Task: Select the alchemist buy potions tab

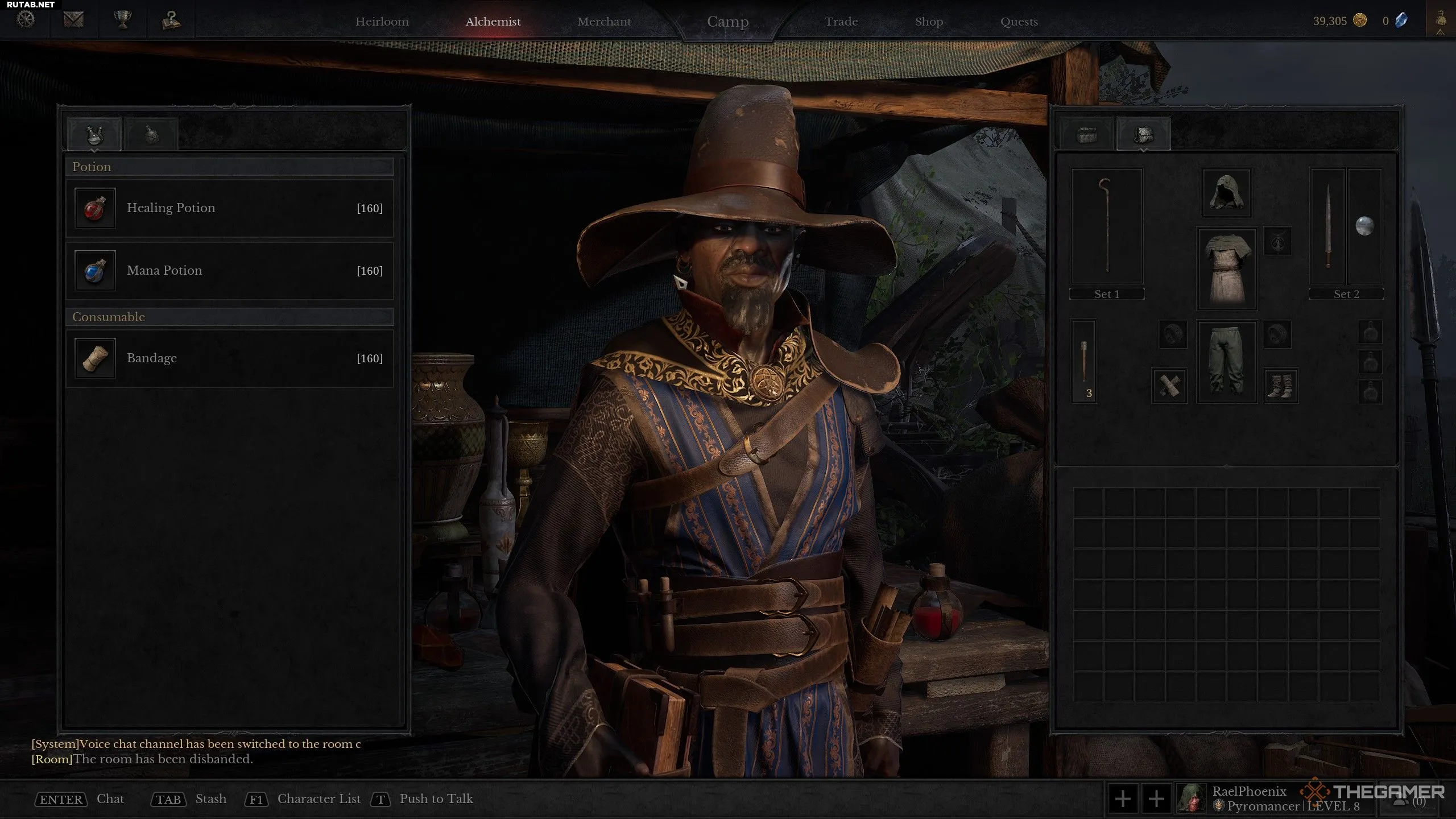Action: click(94, 134)
